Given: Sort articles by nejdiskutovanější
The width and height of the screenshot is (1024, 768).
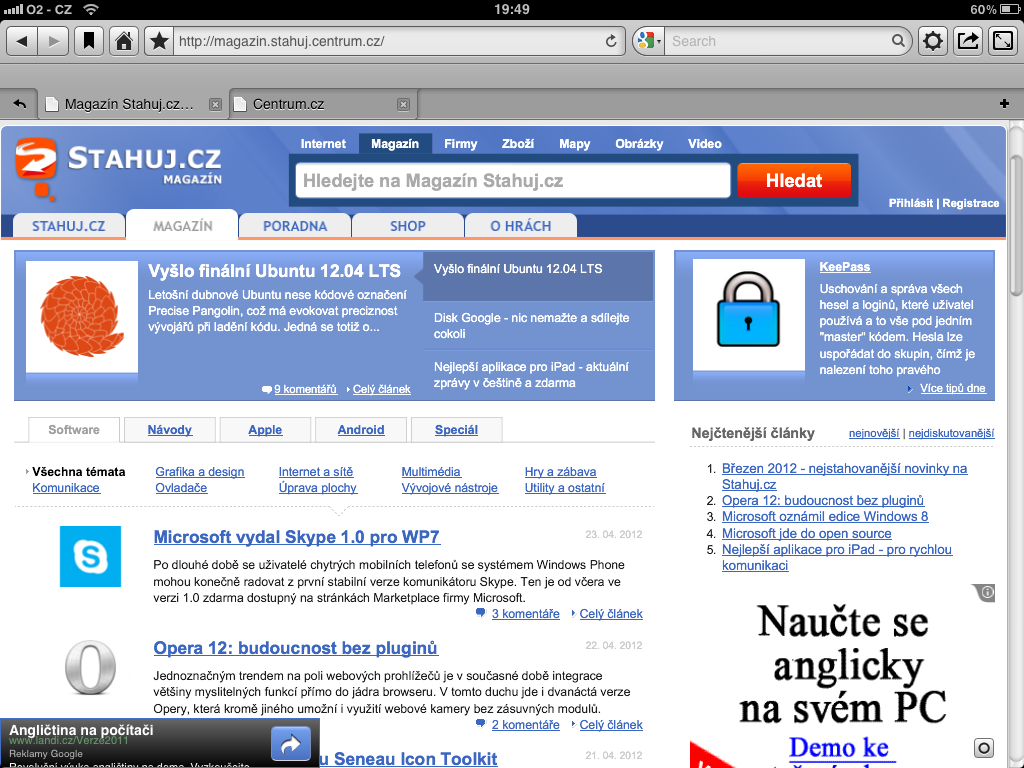Looking at the screenshot, I should (x=952, y=433).
